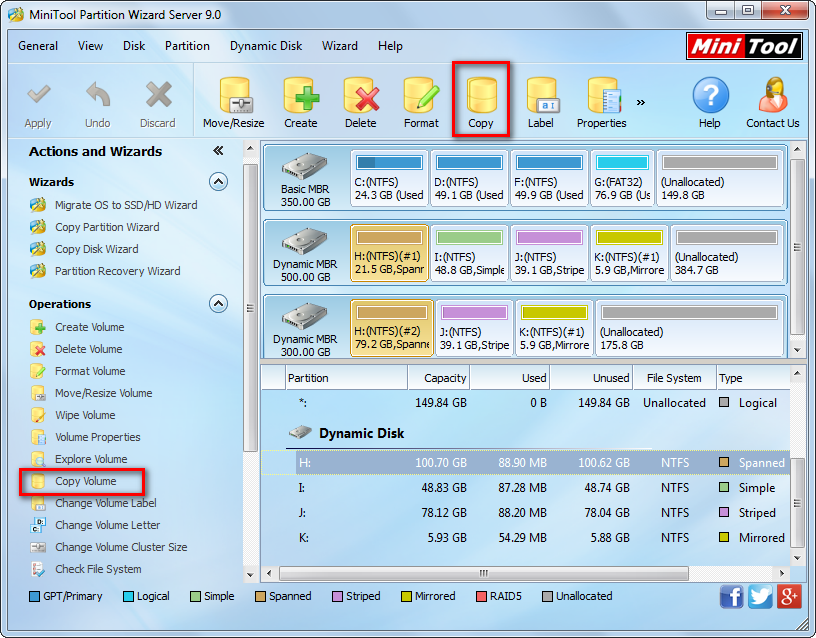Select the I:(NTFS) simple volume block
Image resolution: width=816 pixels, height=638 pixels.
tap(469, 253)
